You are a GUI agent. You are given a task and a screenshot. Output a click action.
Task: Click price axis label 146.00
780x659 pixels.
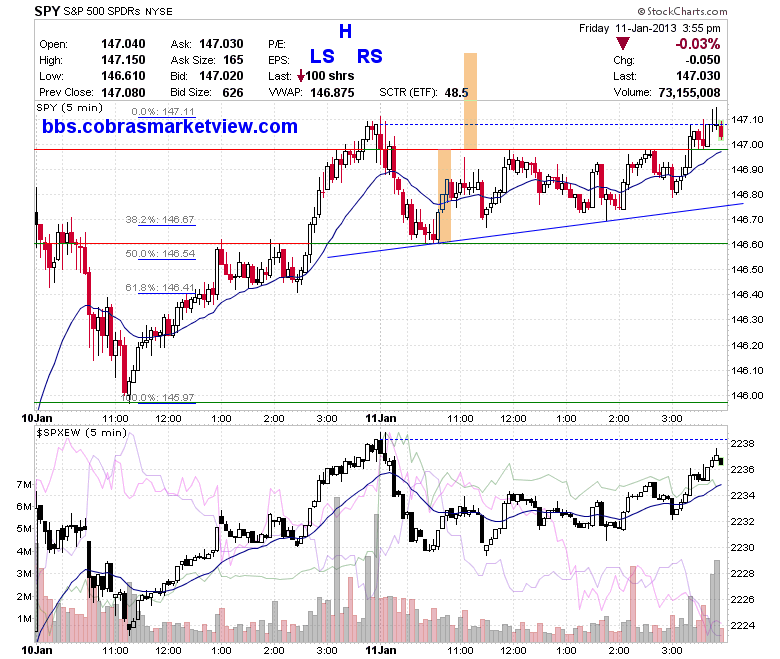(747, 395)
